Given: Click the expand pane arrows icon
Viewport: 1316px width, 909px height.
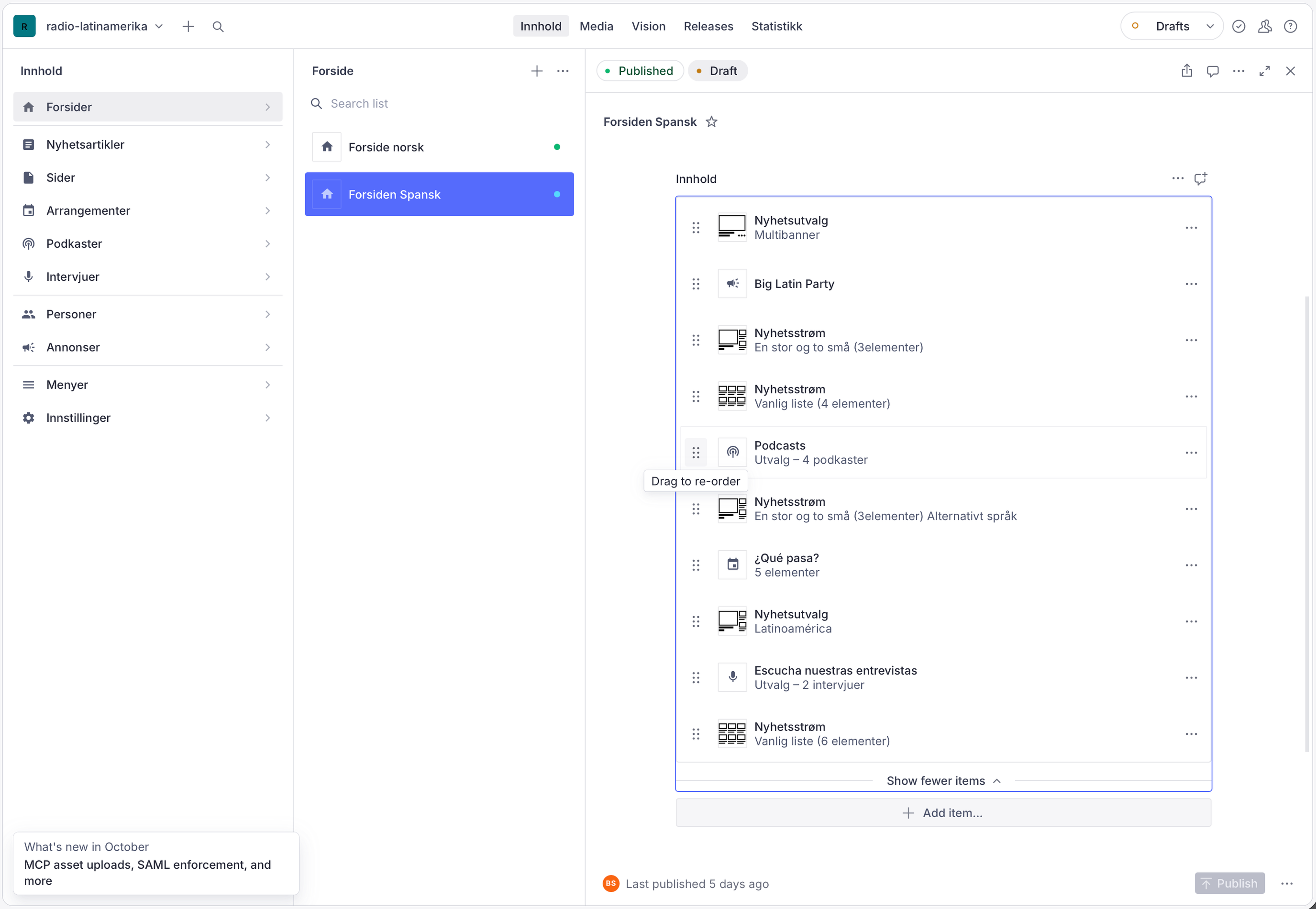Looking at the screenshot, I should point(1264,71).
